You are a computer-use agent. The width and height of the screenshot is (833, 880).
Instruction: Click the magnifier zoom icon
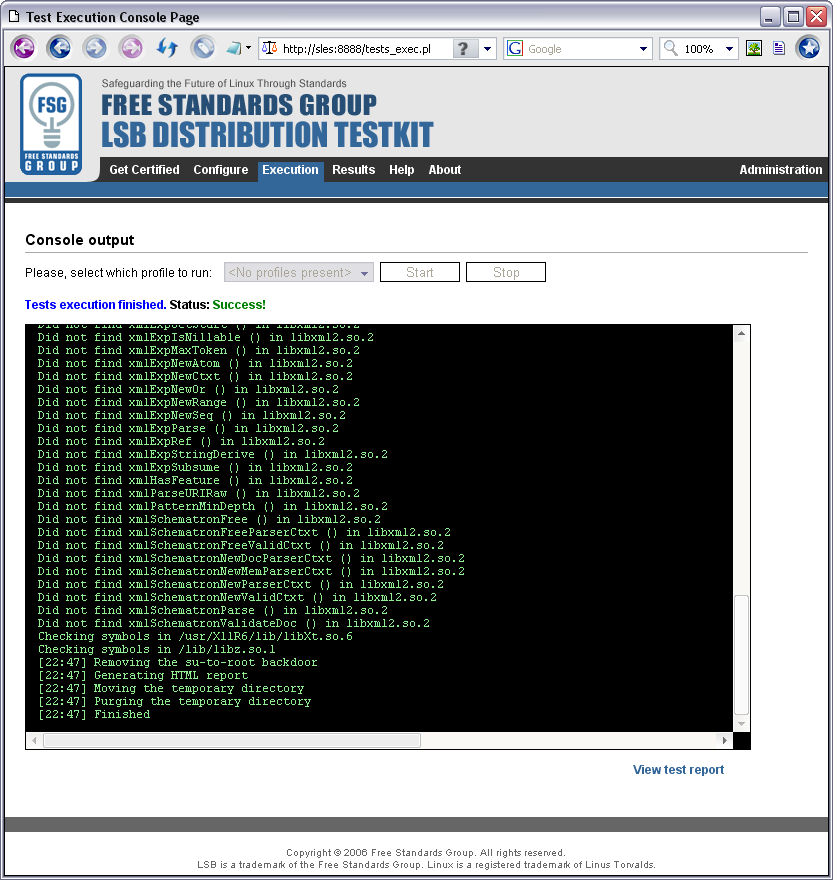[670, 48]
